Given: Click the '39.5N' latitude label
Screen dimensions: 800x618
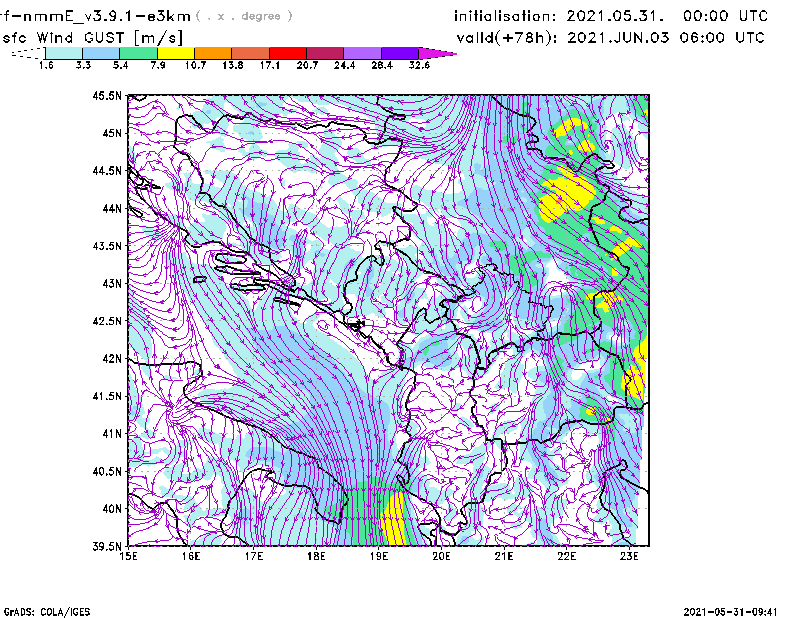Looking at the screenshot, I should 107,547.
